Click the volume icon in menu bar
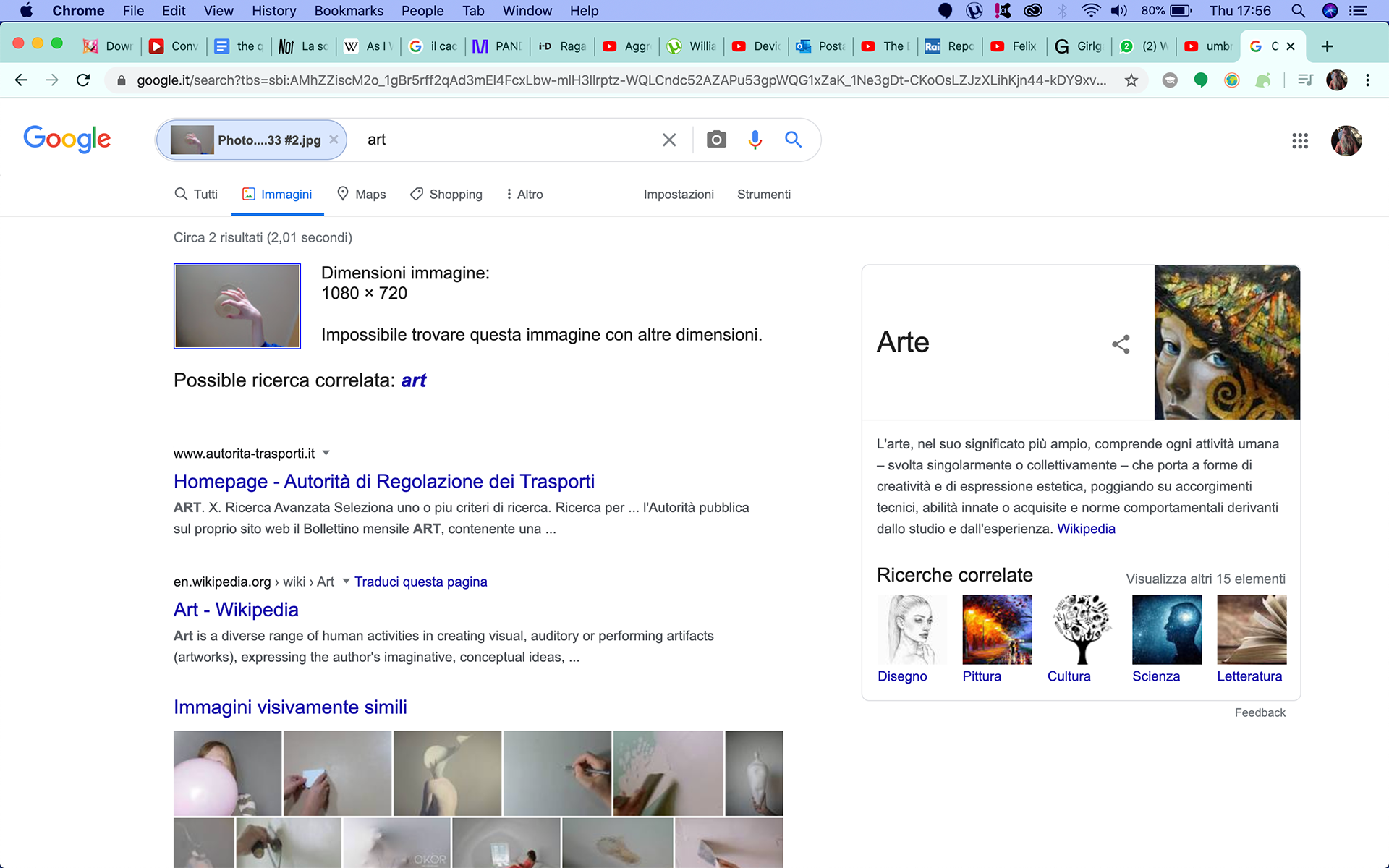Image resolution: width=1389 pixels, height=868 pixels. click(1119, 11)
